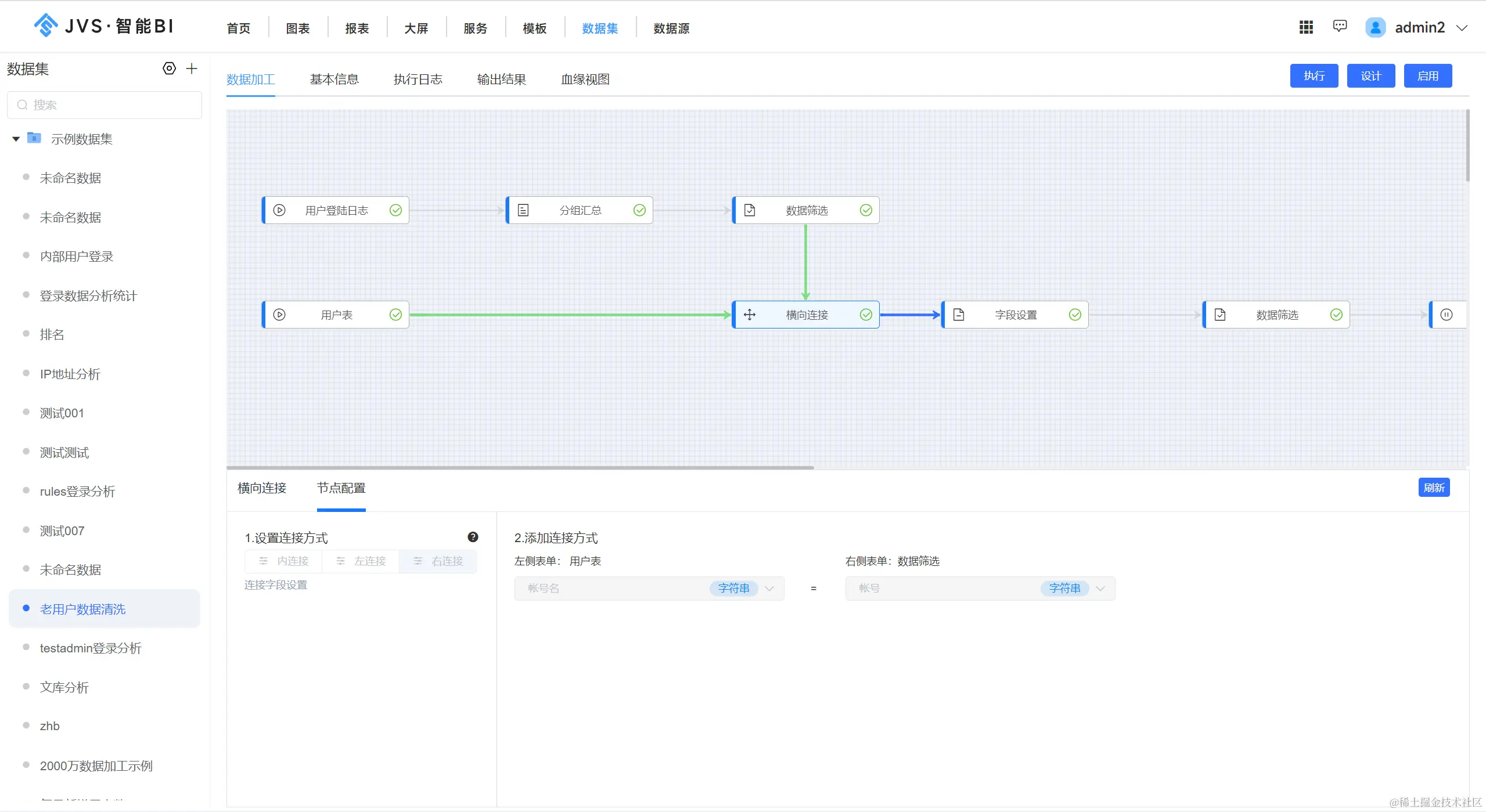Click the list icon on 分组汇总 node

click(523, 210)
